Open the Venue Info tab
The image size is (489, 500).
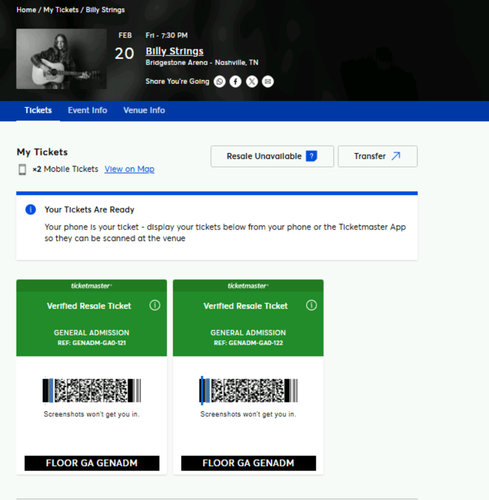pos(144,110)
